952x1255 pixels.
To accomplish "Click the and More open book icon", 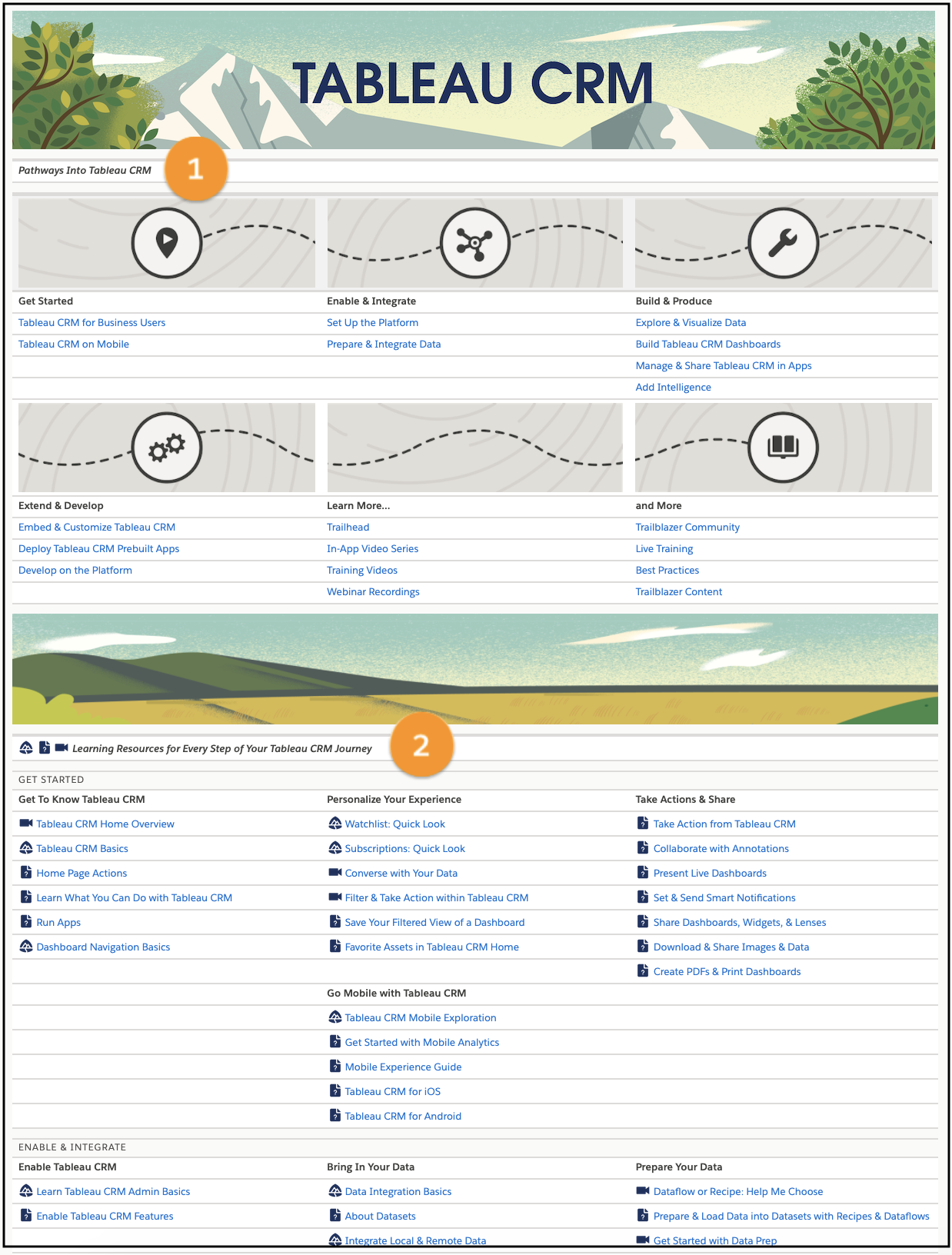I will [x=783, y=448].
